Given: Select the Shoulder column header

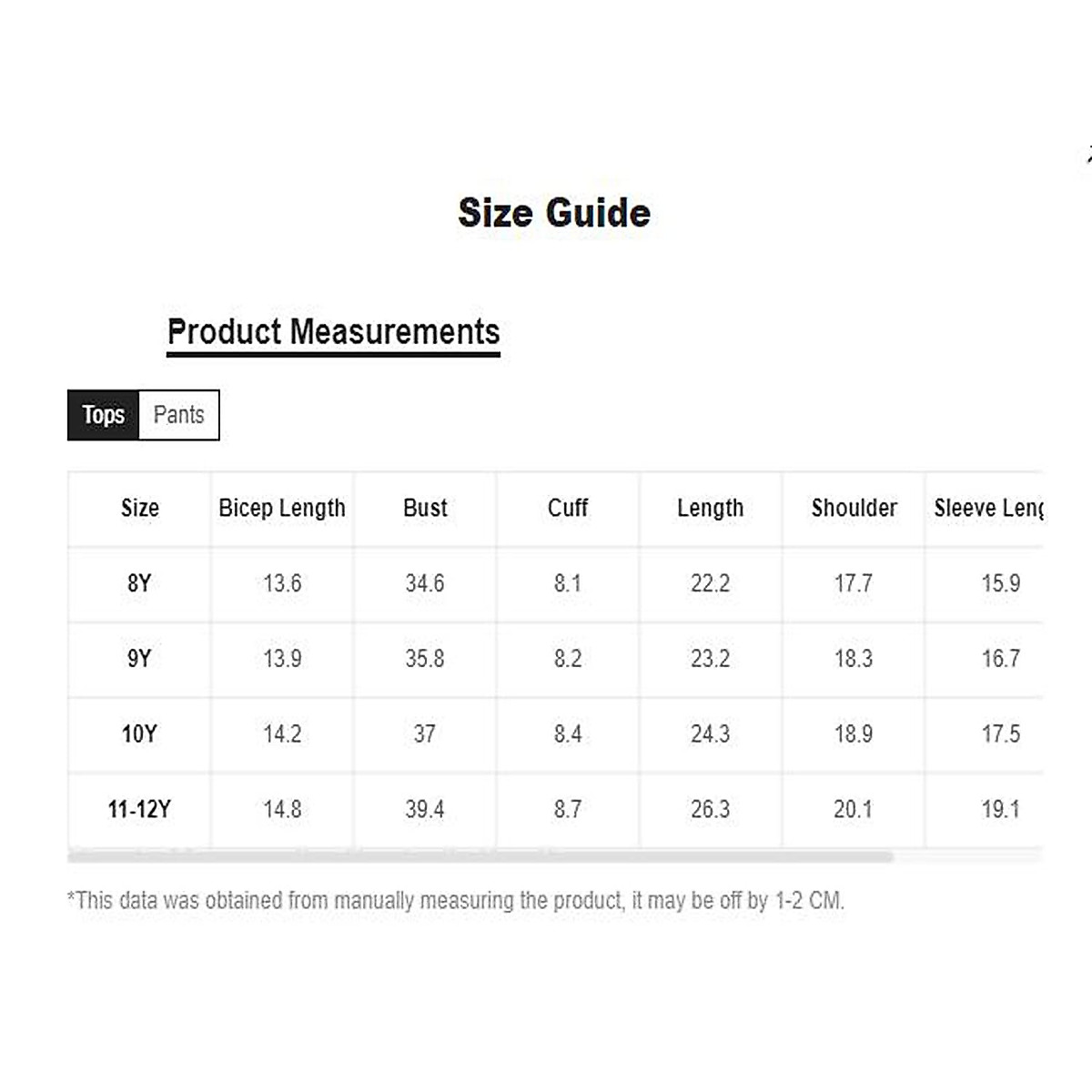Looking at the screenshot, I should pos(854,508).
